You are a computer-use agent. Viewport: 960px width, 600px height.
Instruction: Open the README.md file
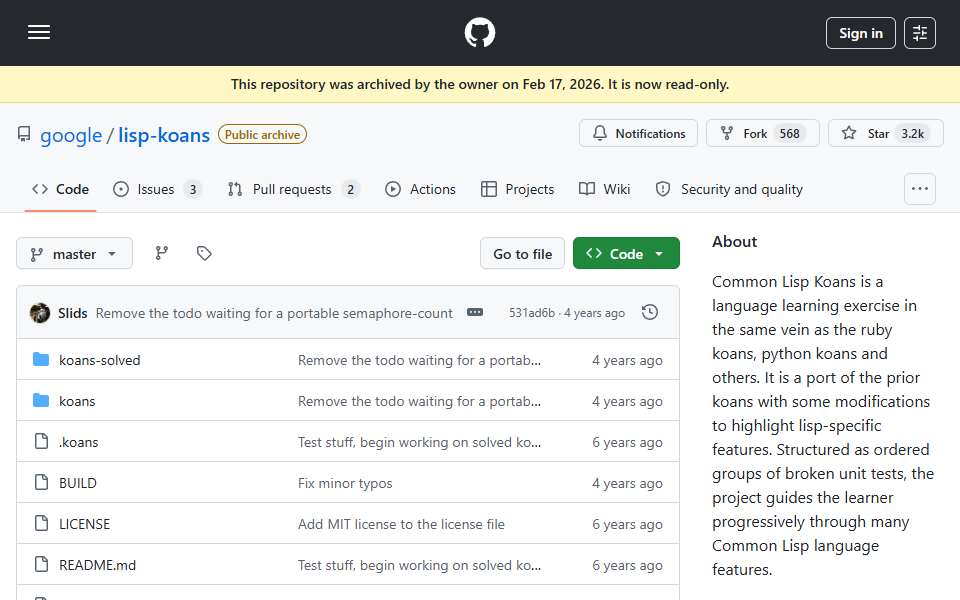click(x=97, y=565)
